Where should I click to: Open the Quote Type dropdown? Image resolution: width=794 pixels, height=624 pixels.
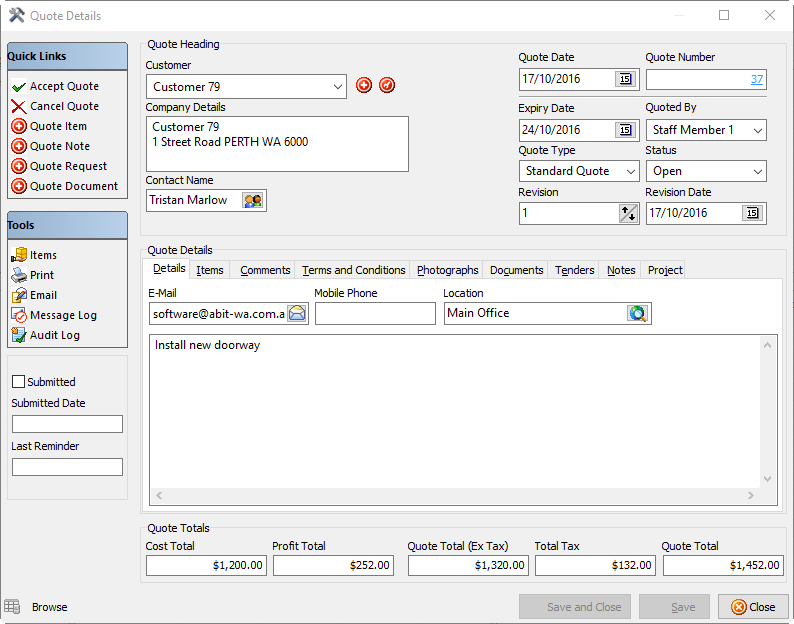(629, 172)
